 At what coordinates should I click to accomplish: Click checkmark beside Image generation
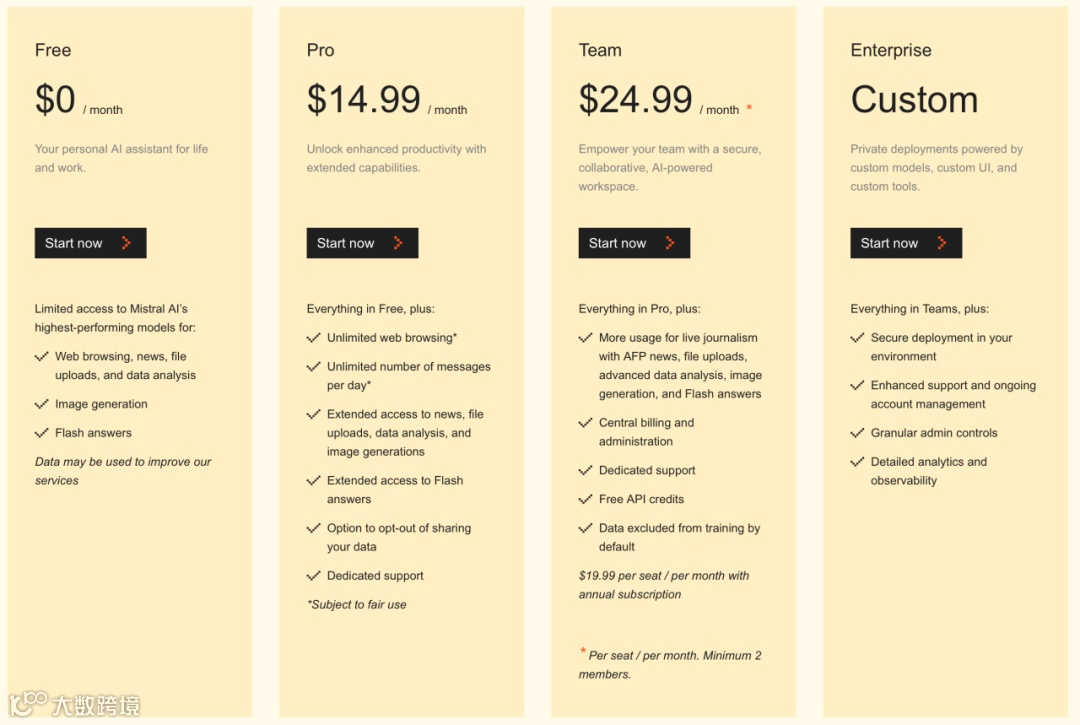pyautogui.click(x=42, y=404)
